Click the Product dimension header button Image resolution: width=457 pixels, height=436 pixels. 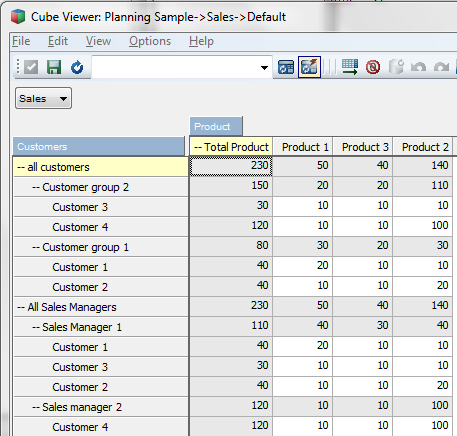click(216, 126)
